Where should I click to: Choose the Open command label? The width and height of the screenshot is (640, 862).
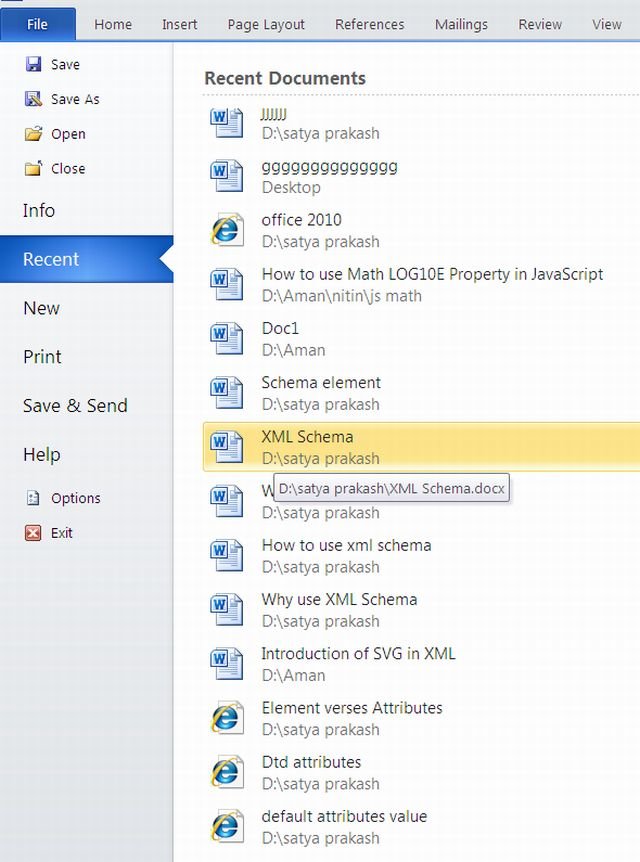[x=68, y=134]
